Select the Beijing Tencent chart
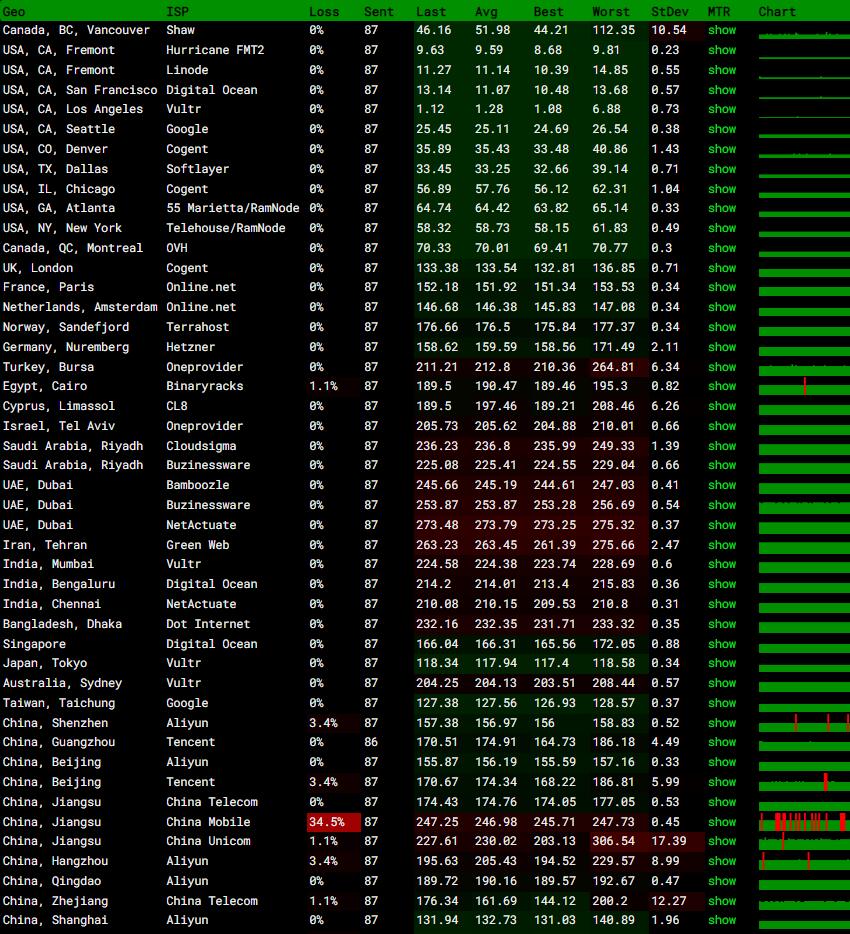The height and width of the screenshot is (934, 850). tap(804, 782)
